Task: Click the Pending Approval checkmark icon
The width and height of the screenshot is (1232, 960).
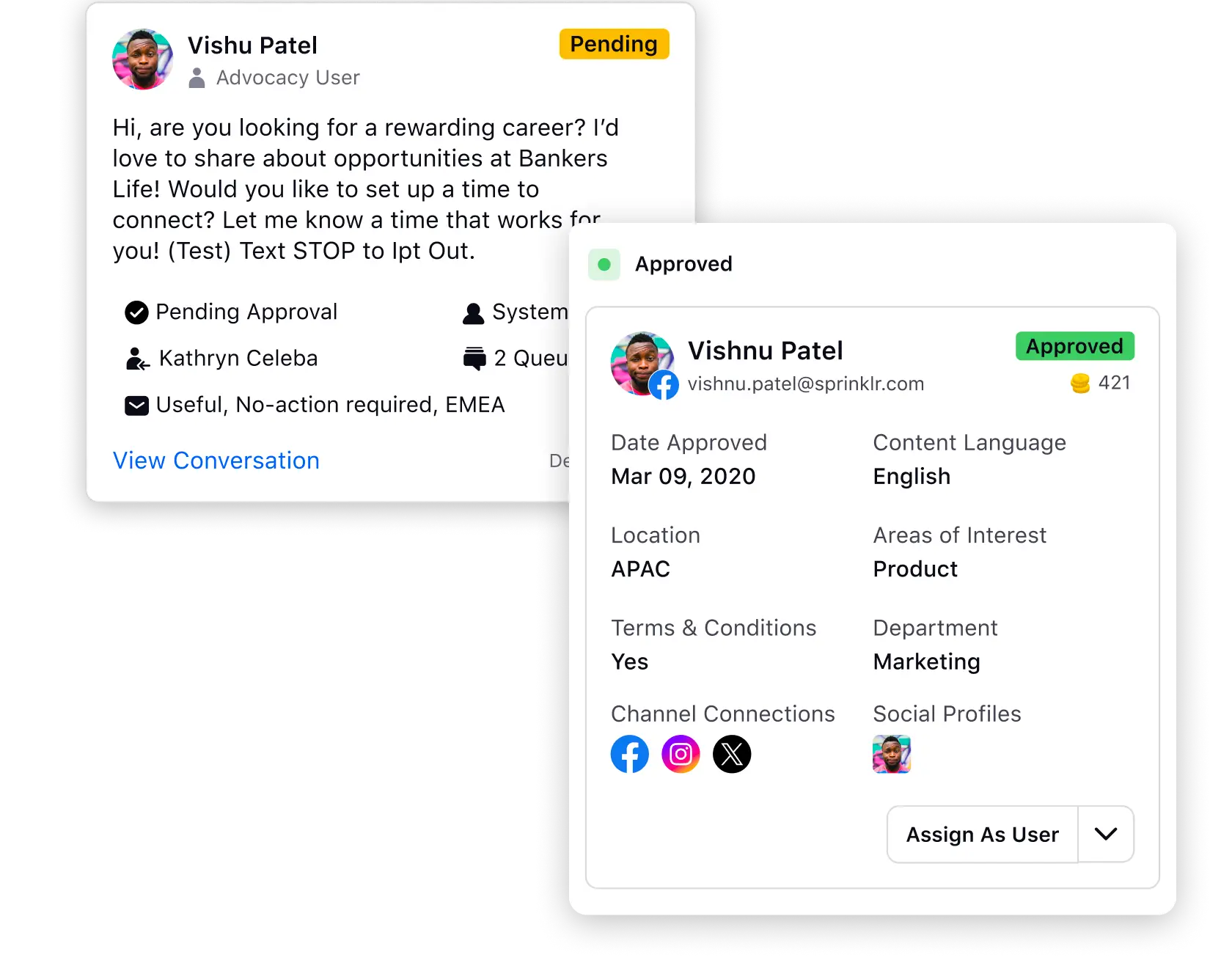Action: tap(136, 312)
